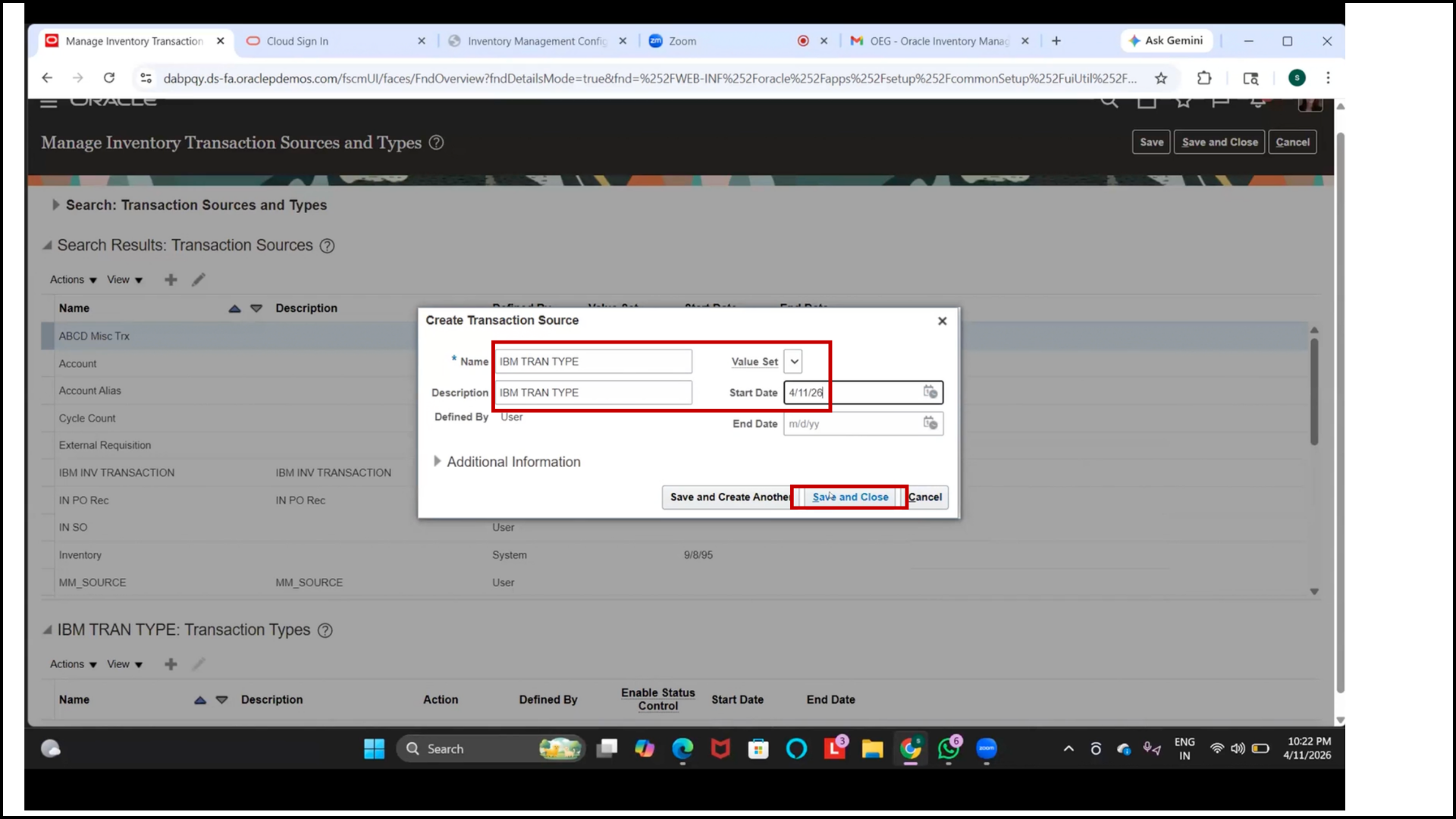Open File Explorer from taskbar
Image resolution: width=1456 pixels, height=819 pixels.
[872, 749]
